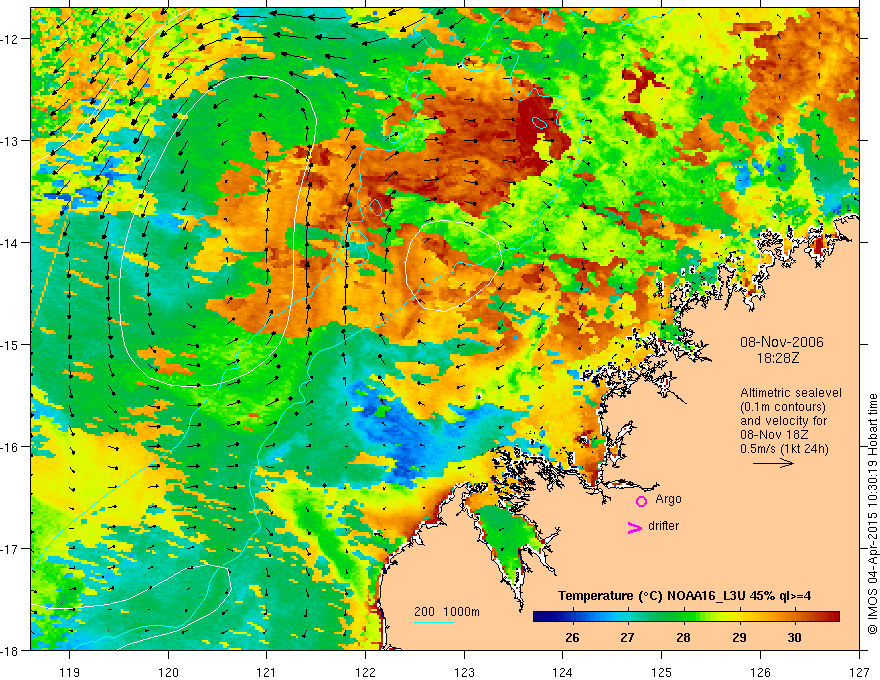Click the magenta Argo circle legend symbol
This screenshot has height=680, width=880.
coord(641,501)
